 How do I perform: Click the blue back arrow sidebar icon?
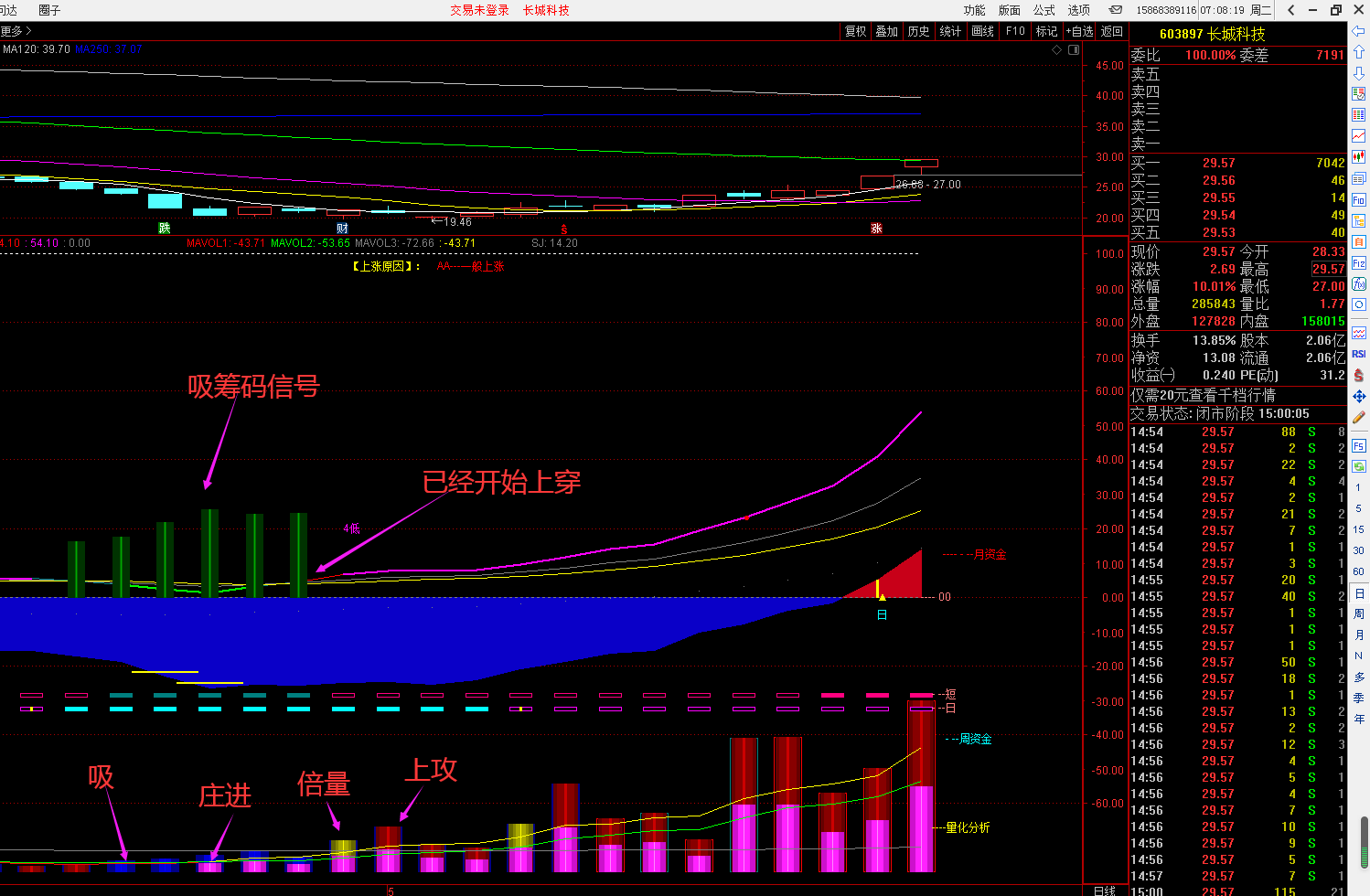(x=1359, y=31)
